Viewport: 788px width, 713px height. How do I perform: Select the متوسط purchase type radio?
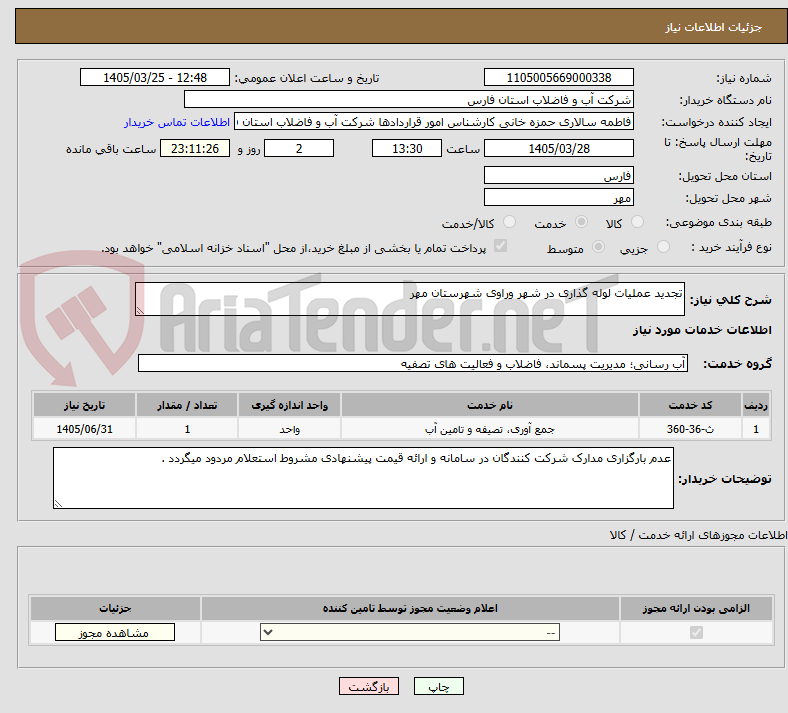point(598,247)
